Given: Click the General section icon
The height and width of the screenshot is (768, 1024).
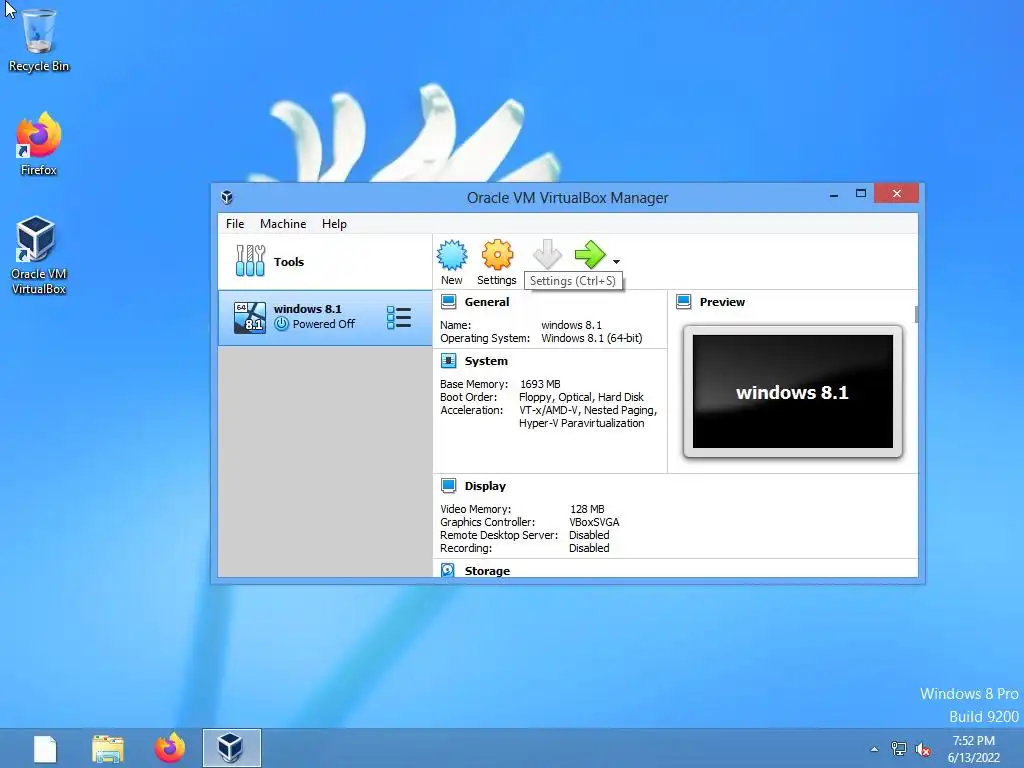Looking at the screenshot, I should coord(449,302).
